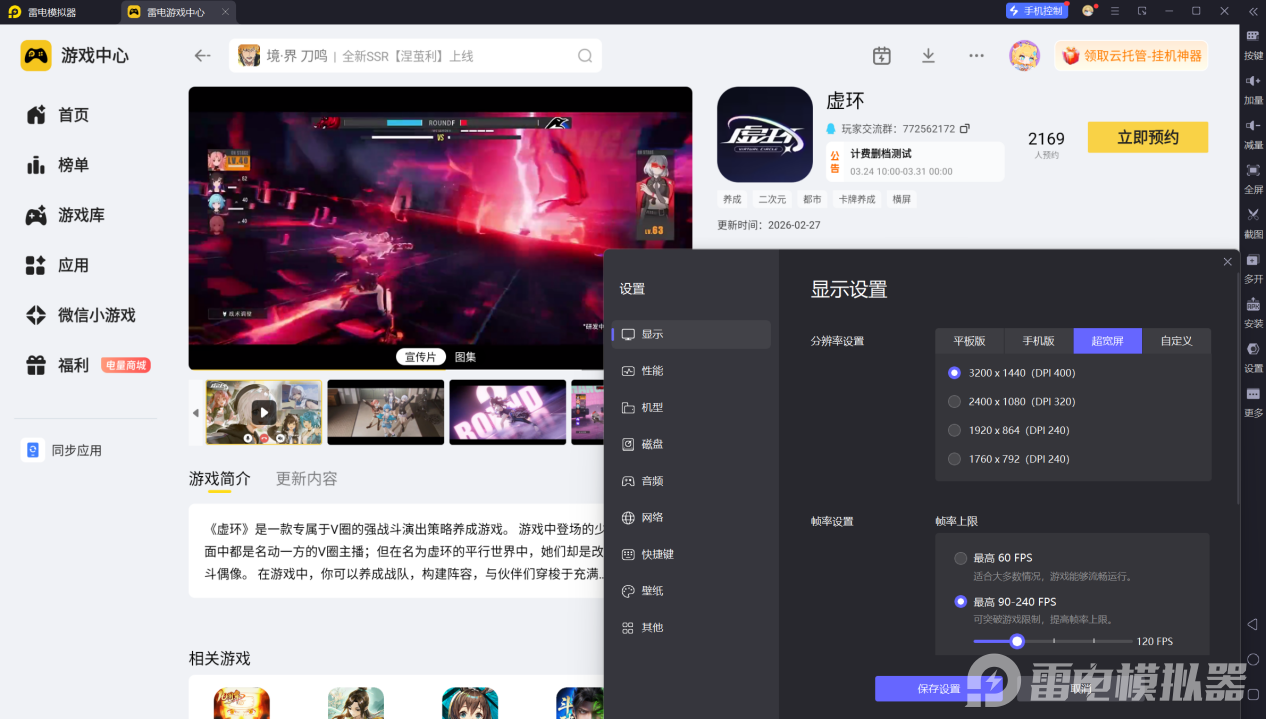Image resolution: width=1266 pixels, height=719 pixels.
Task: Click the 保存设置 button
Action: click(x=938, y=688)
